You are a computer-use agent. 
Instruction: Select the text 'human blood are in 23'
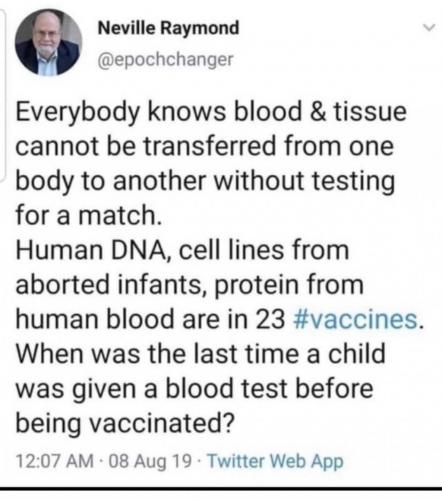point(150,319)
